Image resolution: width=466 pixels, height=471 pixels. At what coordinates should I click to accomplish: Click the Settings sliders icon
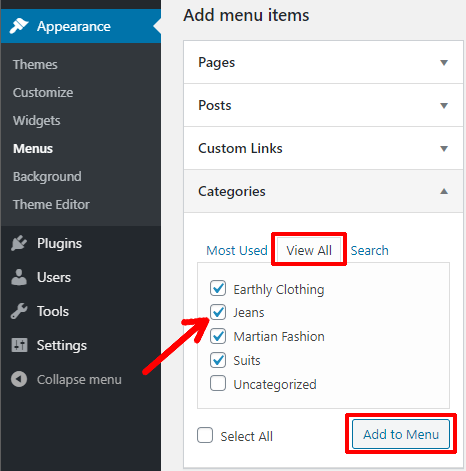click(19, 345)
